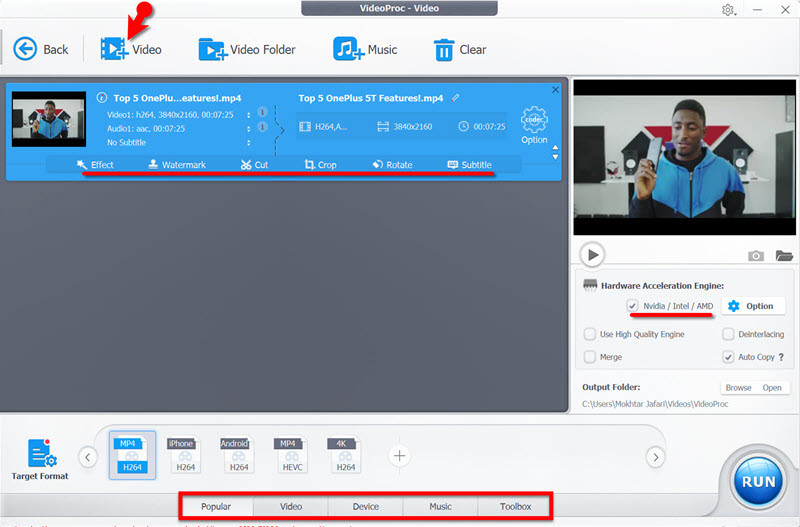The width and height of the screenshot is (800, 527).
Task: Add a video with the Video button
Action: click(131, 49)
